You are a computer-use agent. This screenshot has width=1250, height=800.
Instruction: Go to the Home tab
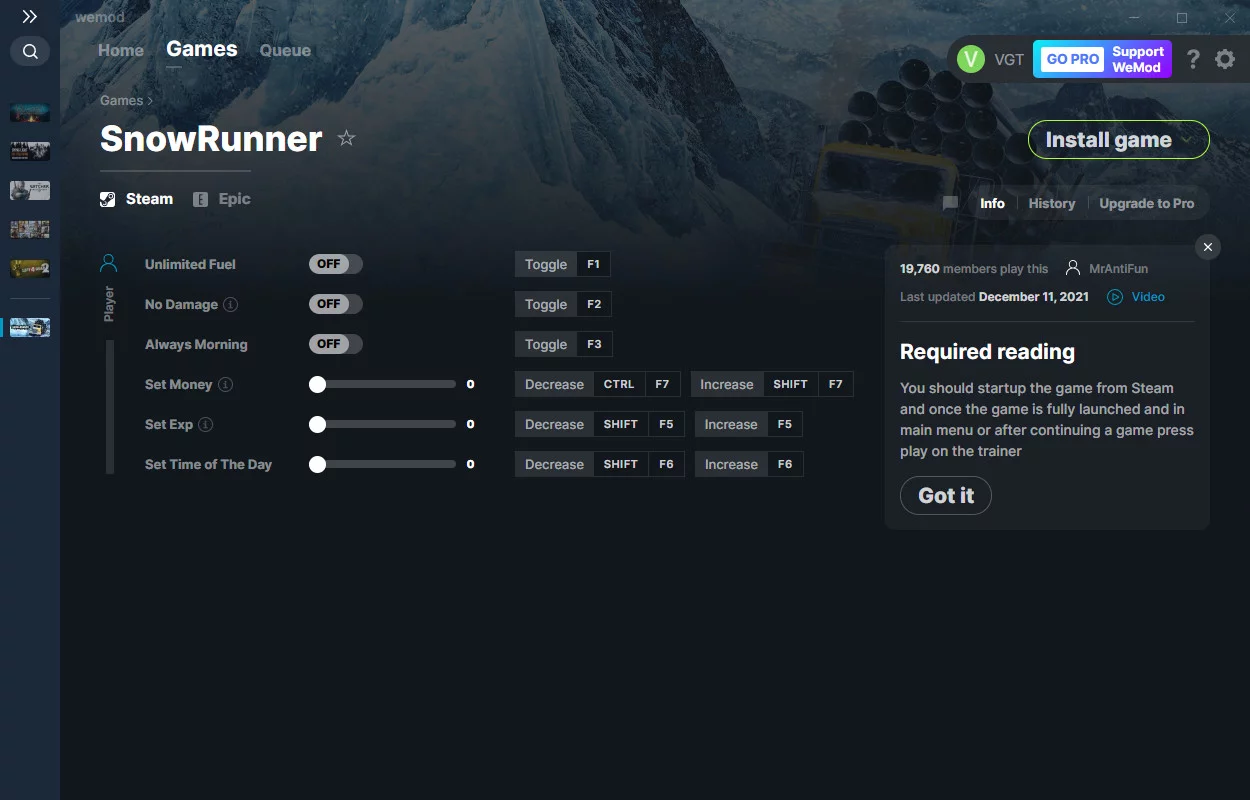121,50
